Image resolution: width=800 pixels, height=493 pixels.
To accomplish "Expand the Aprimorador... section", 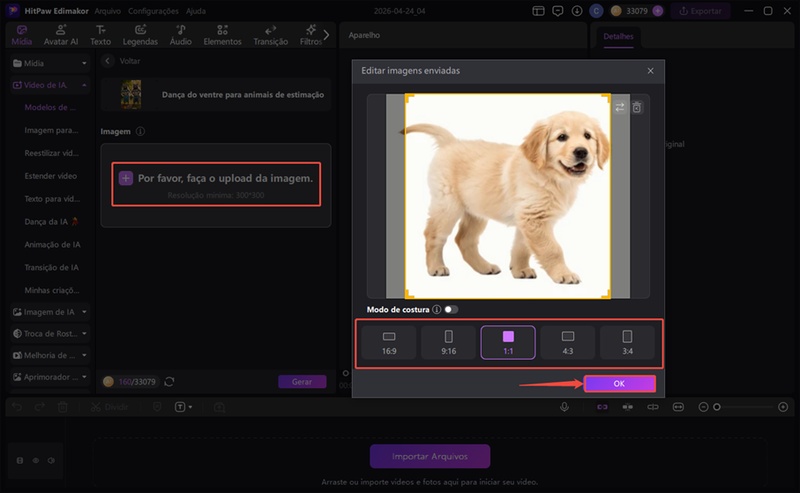I will [x=84, y=377].
